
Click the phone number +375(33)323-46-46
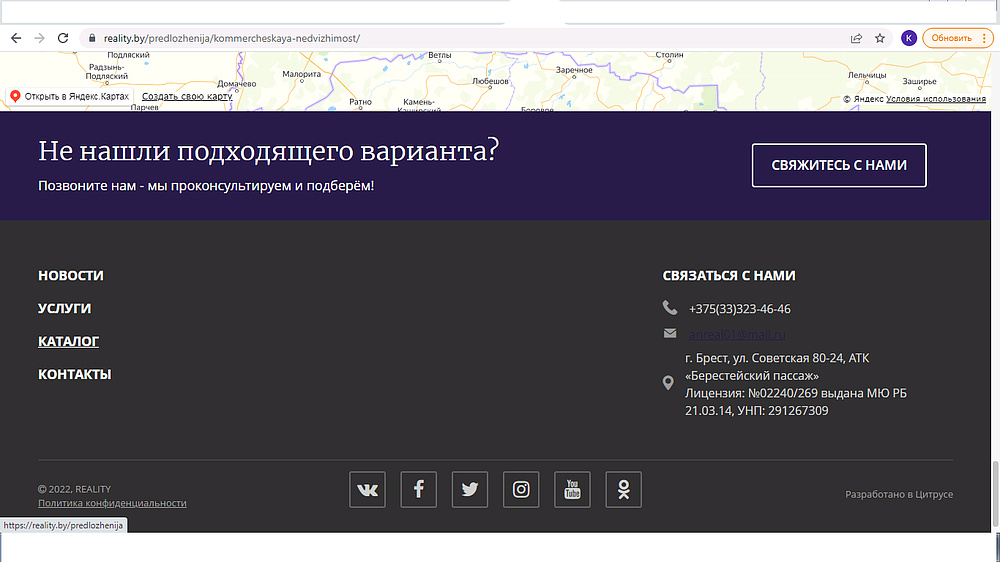tap(739, 309)
